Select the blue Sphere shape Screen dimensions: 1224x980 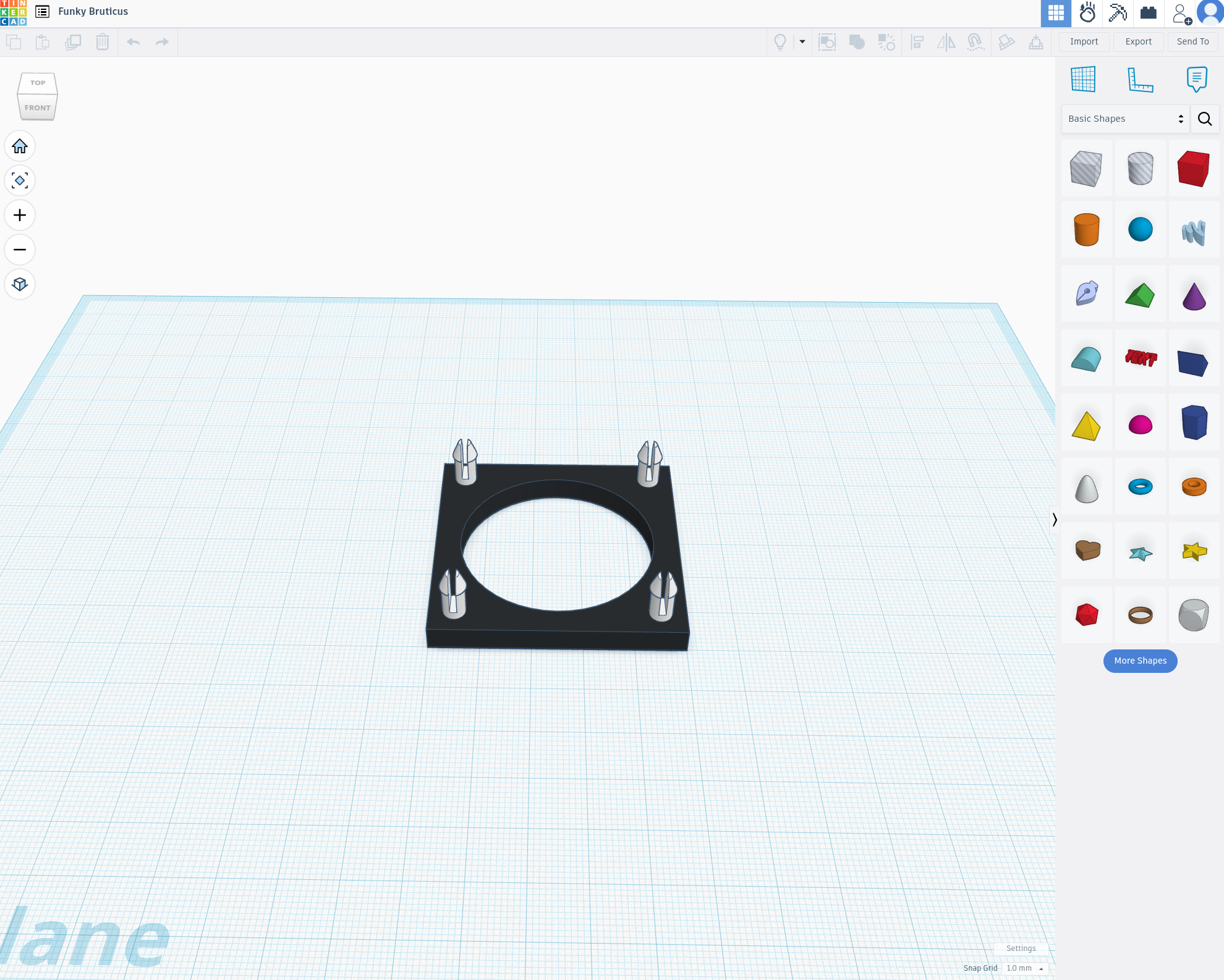[x=1140, y=230]
